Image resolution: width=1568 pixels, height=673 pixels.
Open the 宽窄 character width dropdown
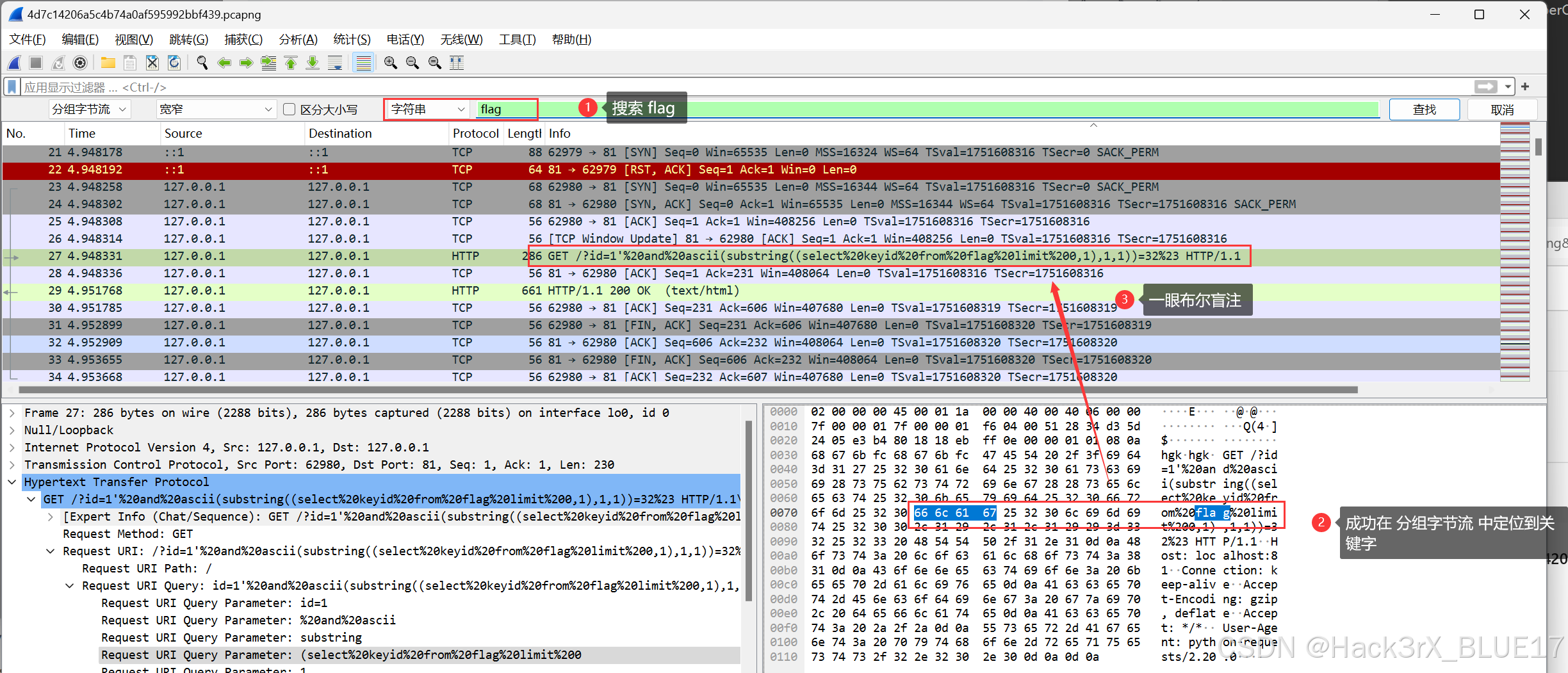click(216, 109)
